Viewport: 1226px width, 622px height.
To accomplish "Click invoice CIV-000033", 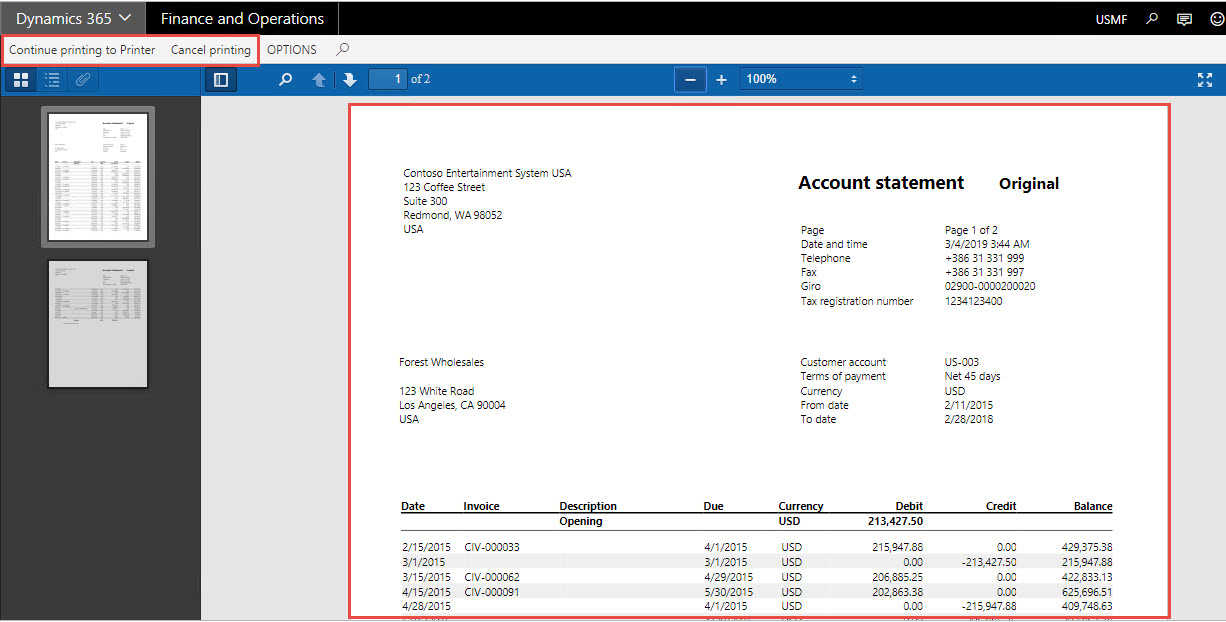I will click(x=491, y=547).
